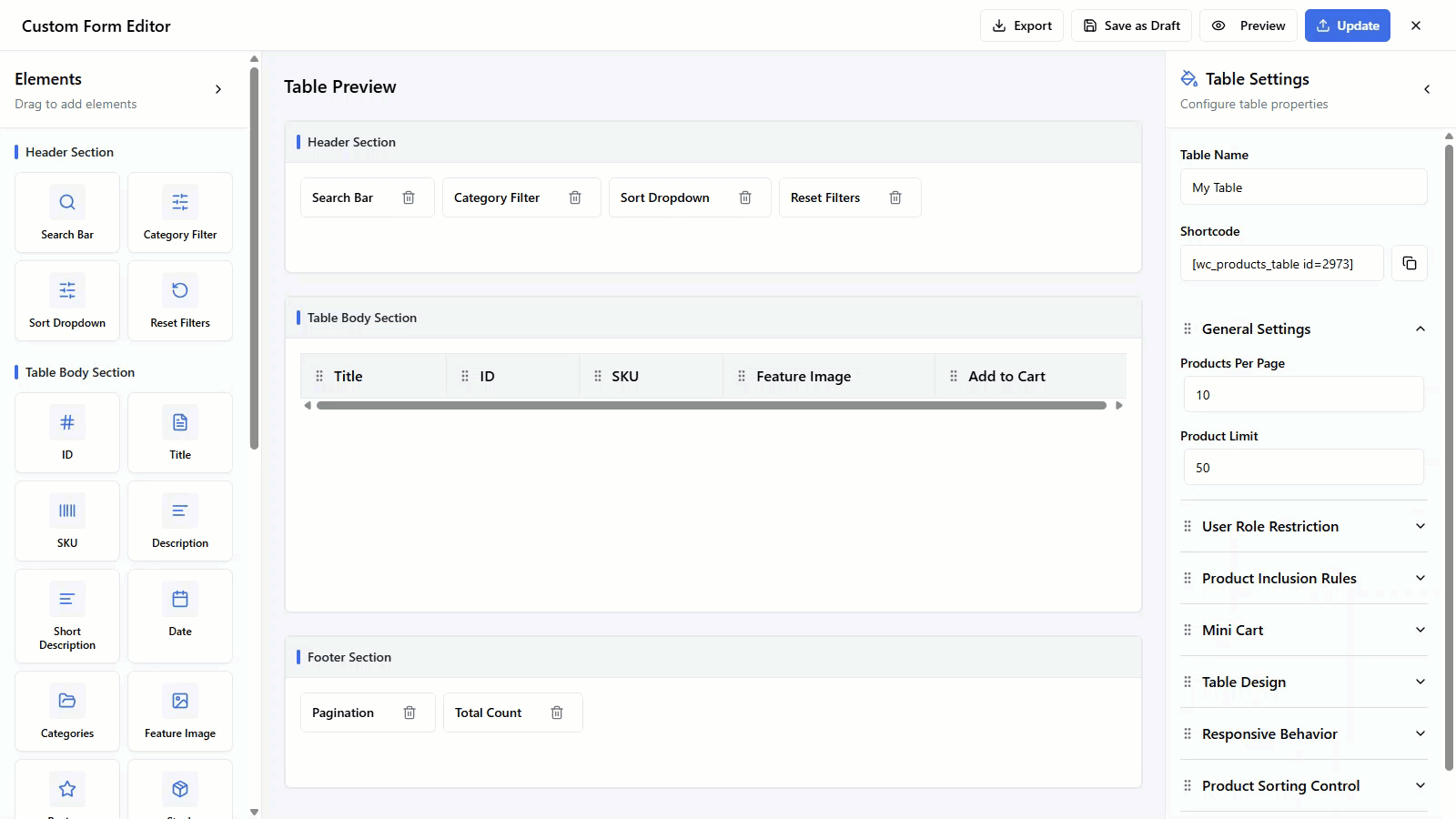Remove the Category Filter using its trash icon
Screen dimensions: 1456x819
click(575, 197)
